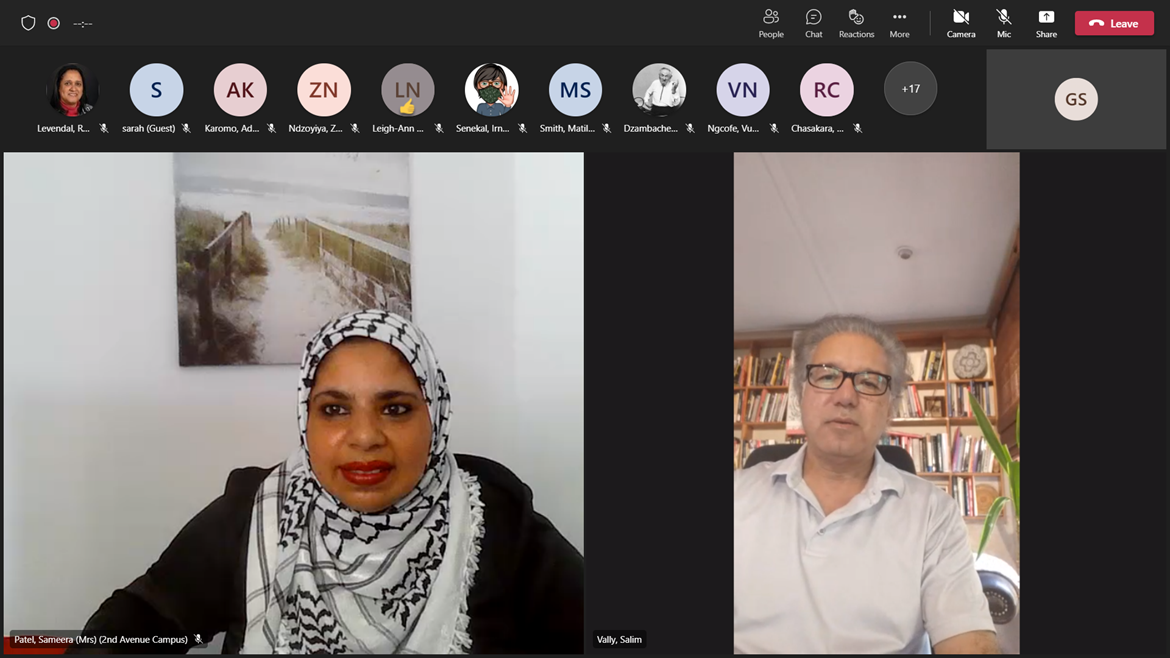
Task: Click muted mic icon beside Patel, Sameera
Action: (198, 639)
